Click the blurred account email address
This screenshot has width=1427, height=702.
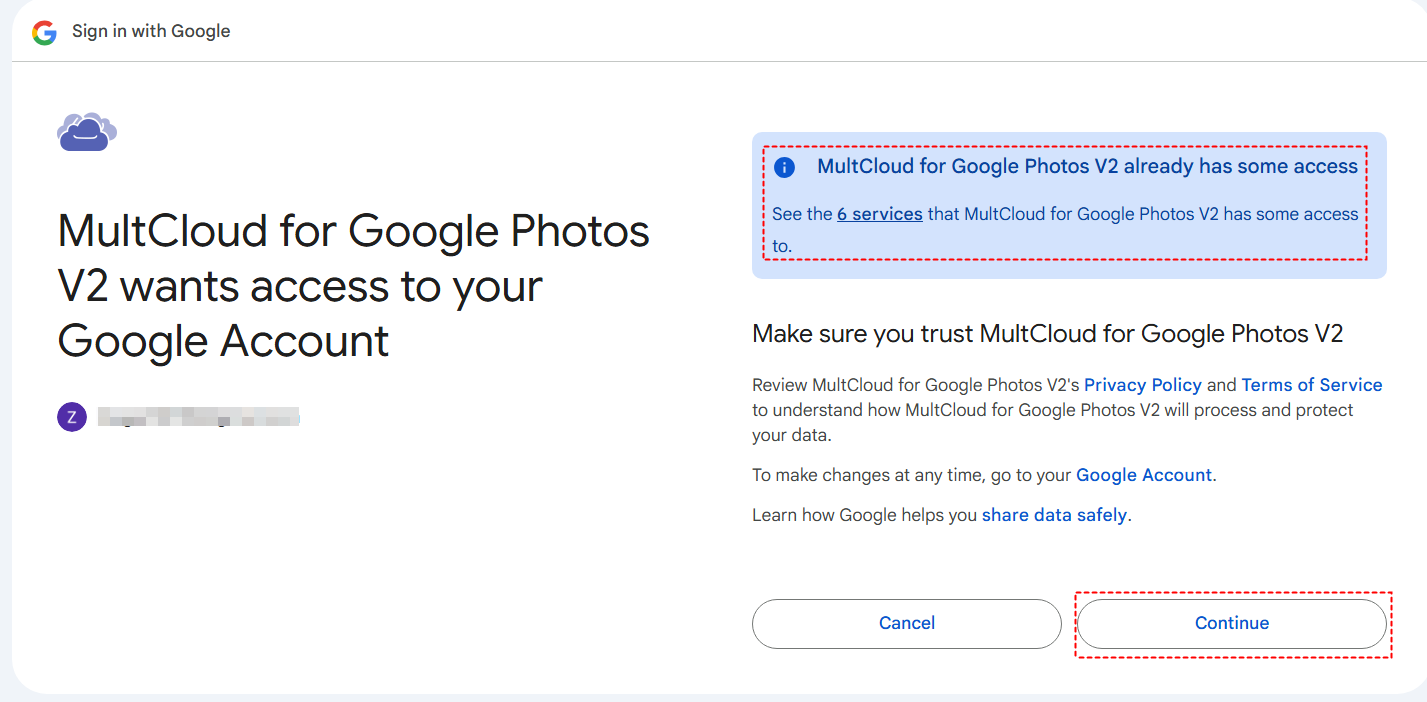pyautogui.click(x=199, y=417)
